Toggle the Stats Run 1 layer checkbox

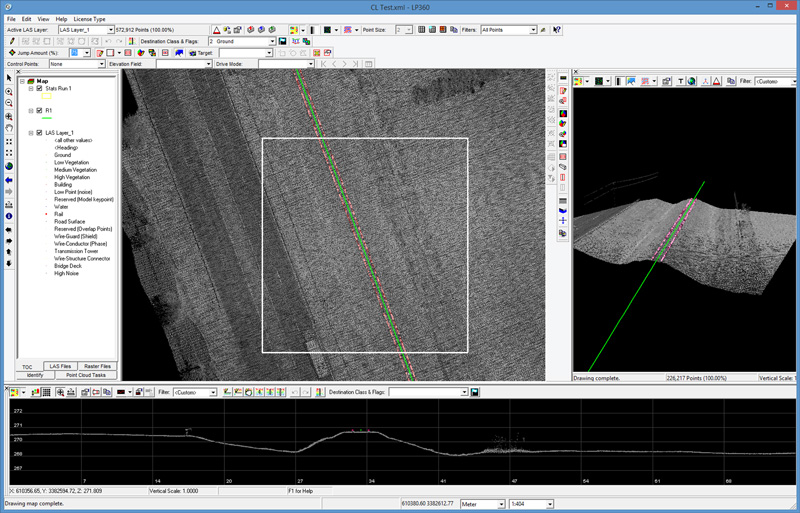39,88
